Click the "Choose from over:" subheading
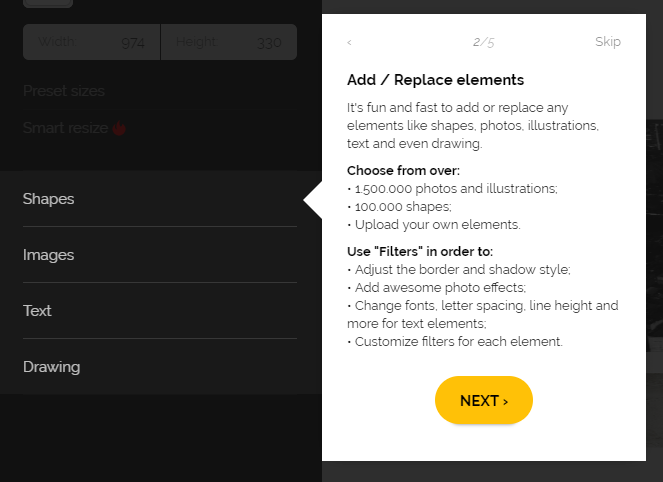 pyautogui.click(x=403, y=170)
